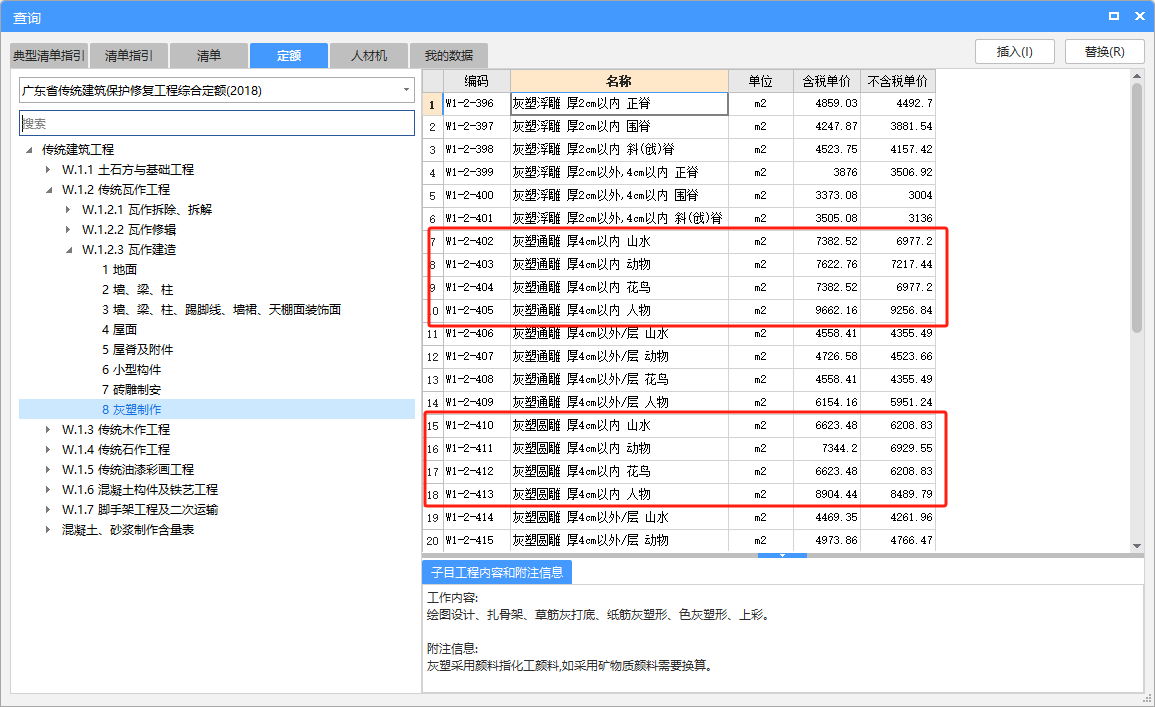Select tree item 8 灰塑制作

(131, 409)
